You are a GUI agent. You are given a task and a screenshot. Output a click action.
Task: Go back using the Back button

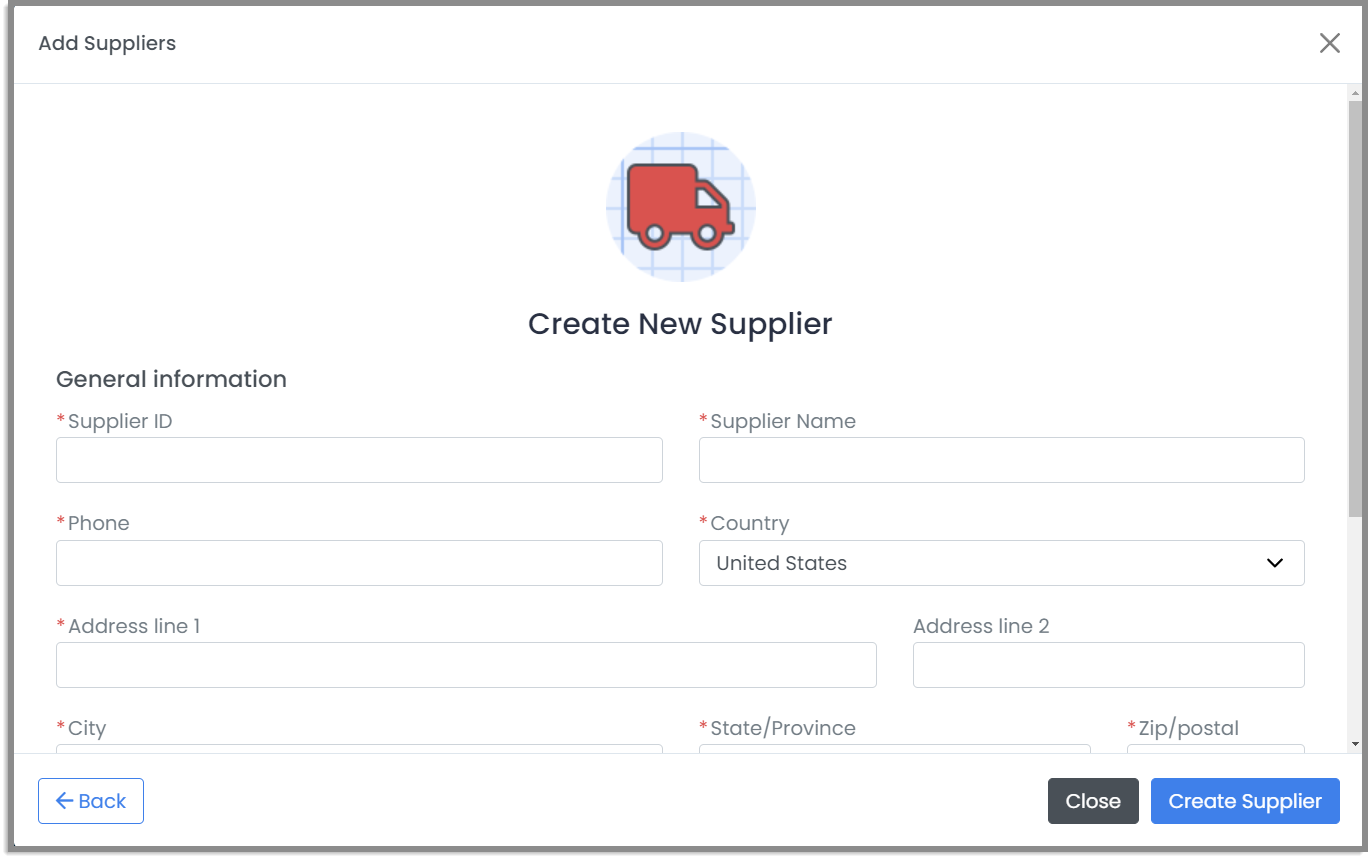pyautogui.click(x=91, y=801)
